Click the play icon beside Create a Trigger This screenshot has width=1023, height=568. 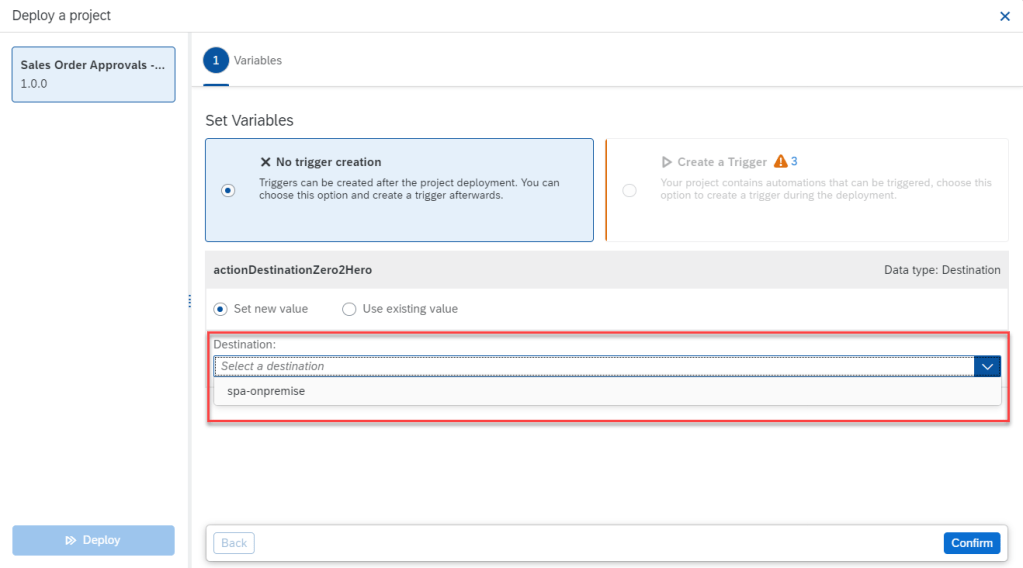click(667, 162)
